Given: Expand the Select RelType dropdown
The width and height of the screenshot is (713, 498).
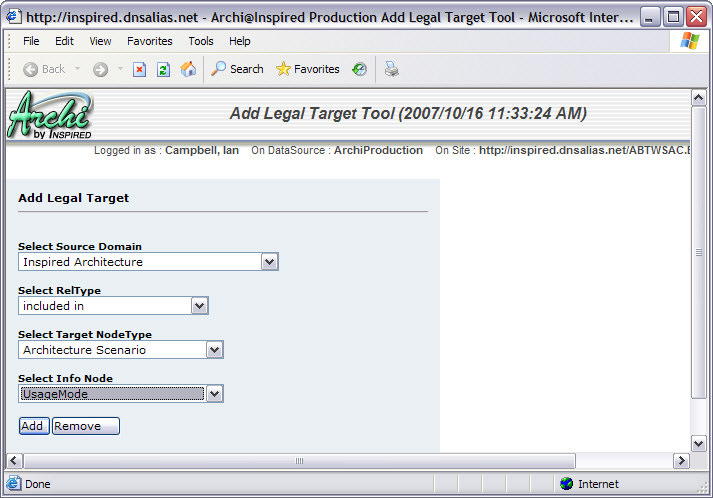Looking at the screenshot, I should pyautogui.click(x=199, y=306).
